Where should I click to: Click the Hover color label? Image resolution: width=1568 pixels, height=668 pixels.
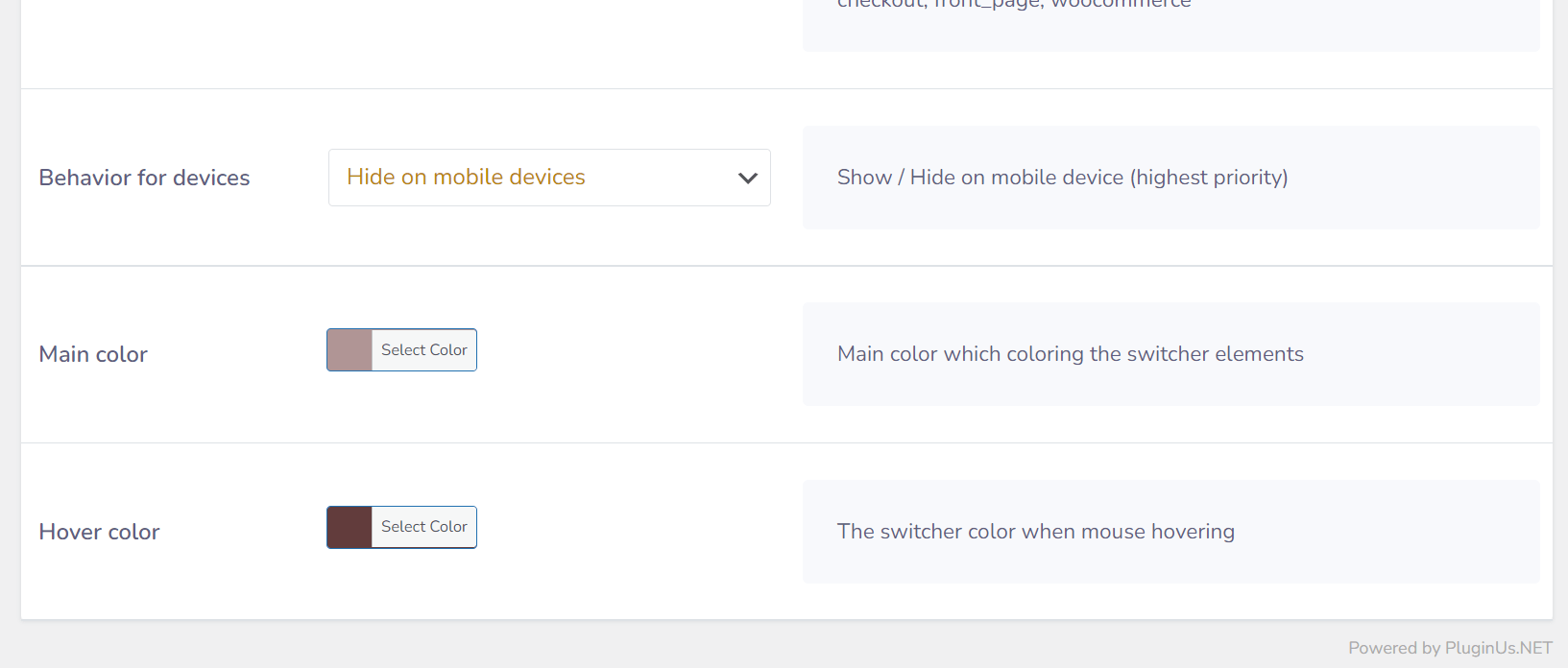[99, 532]
